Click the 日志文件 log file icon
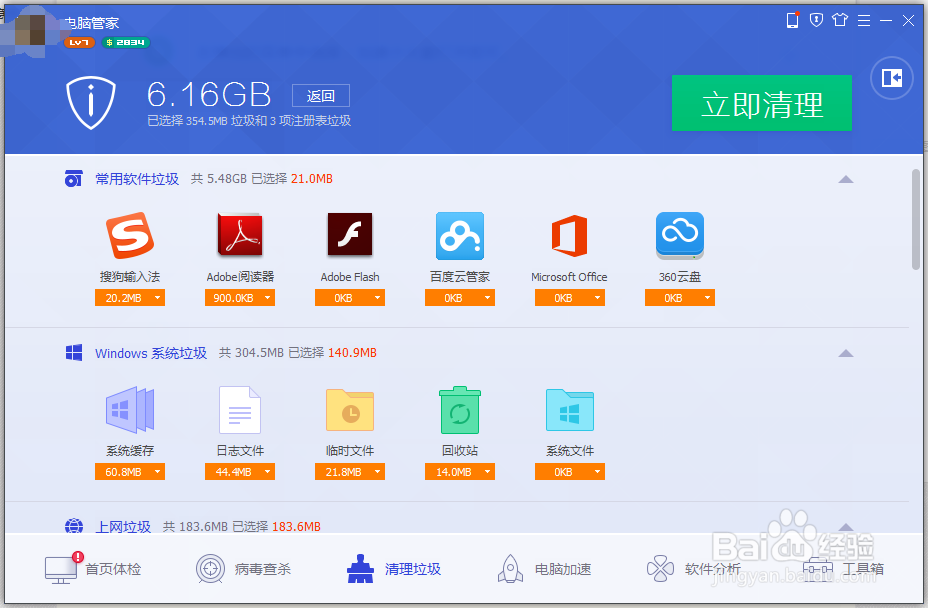This screenshot has width=928, height=608. 240,410
